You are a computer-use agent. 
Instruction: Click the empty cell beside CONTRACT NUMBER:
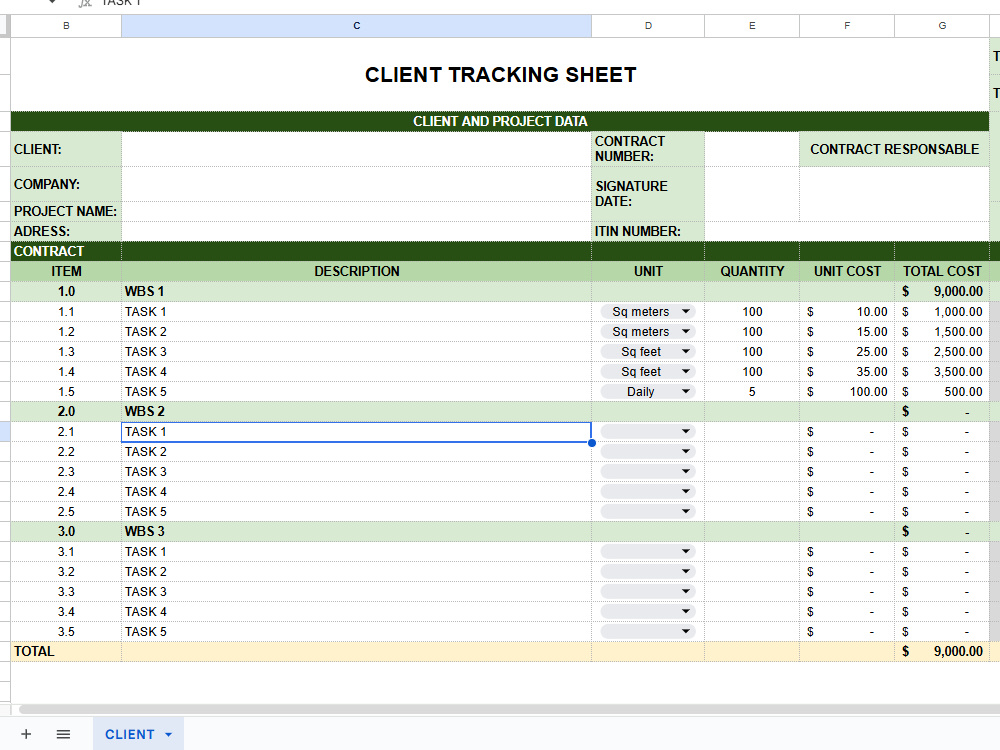(752, 149)
